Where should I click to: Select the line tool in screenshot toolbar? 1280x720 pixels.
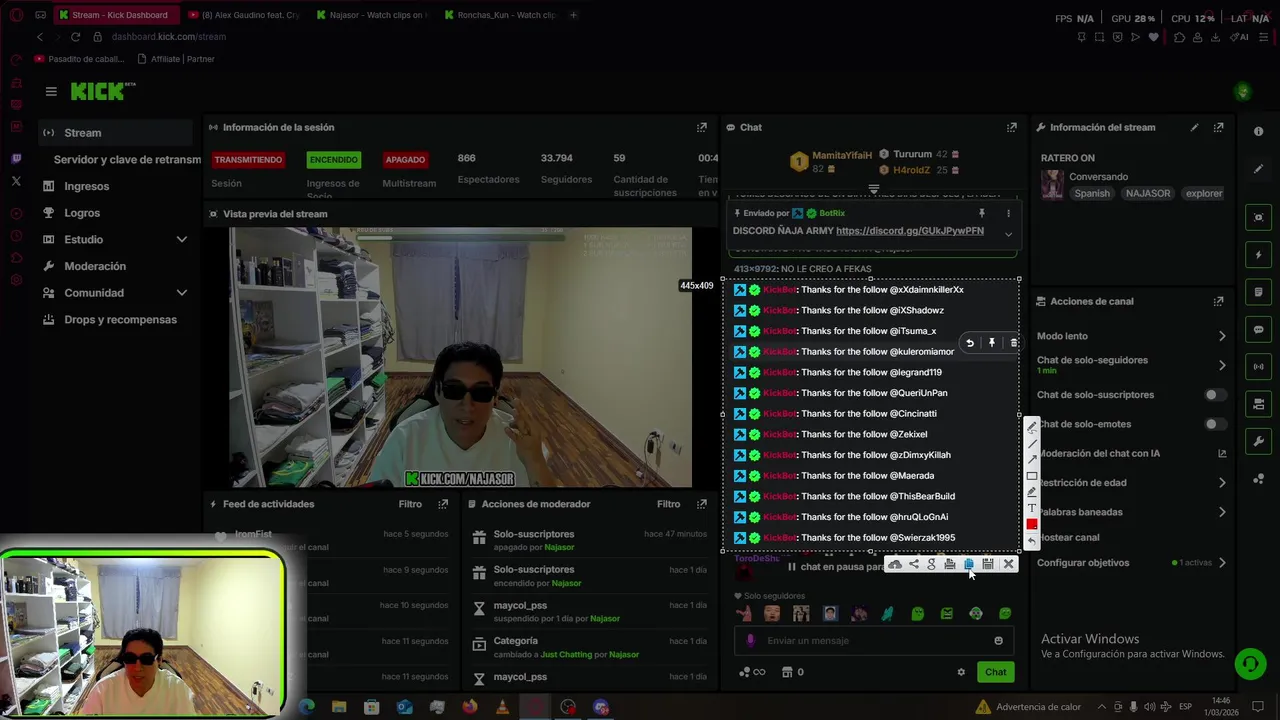(1032, 443)
